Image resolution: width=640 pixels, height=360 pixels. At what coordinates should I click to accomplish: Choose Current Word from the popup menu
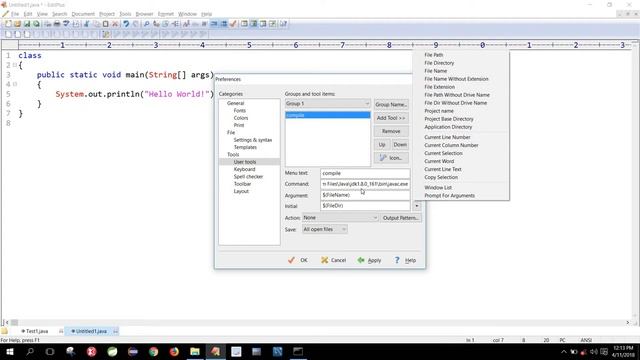(x=439, y=161)
